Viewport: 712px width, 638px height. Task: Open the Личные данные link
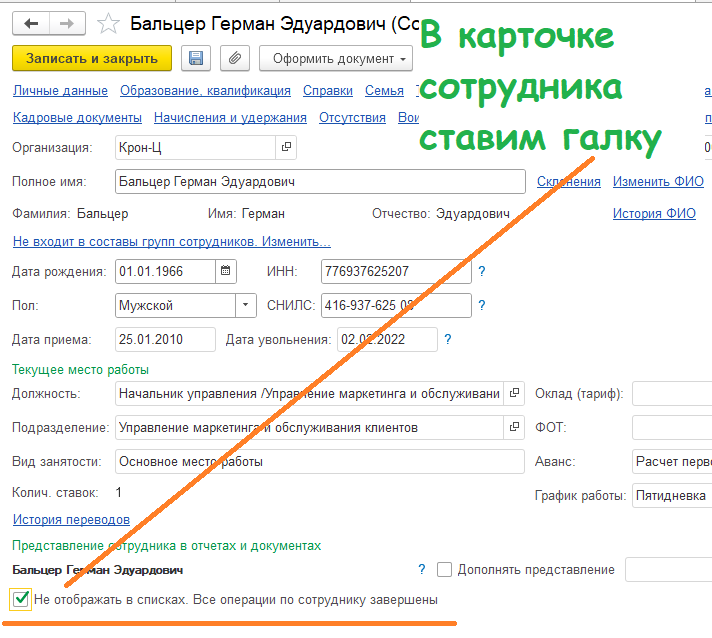click(x=60, y=91)
